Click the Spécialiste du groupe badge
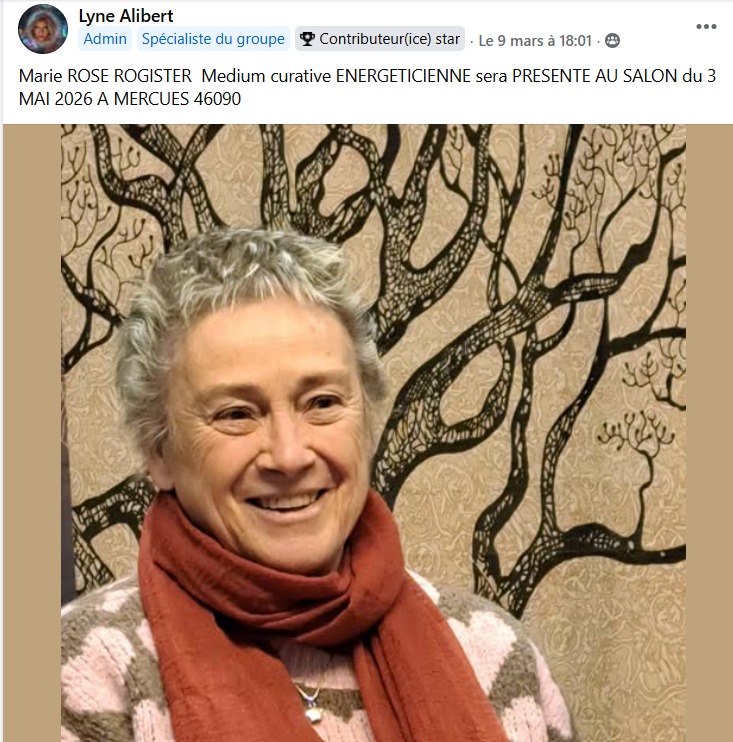Image resolution: width=733 pixels, height=742 pixels. tap(213, 39)
